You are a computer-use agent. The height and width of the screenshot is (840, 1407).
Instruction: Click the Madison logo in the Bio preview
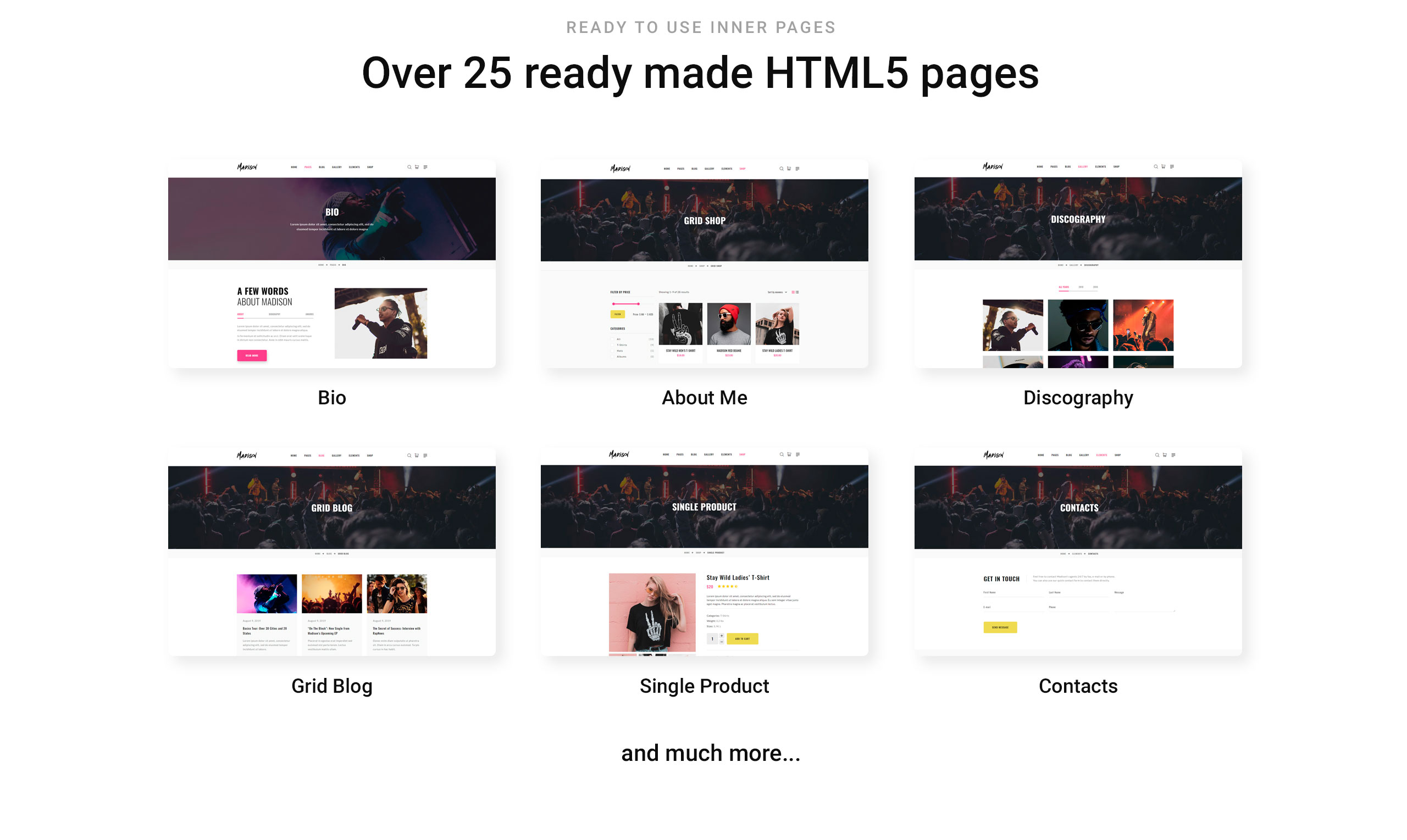point(247,167)
